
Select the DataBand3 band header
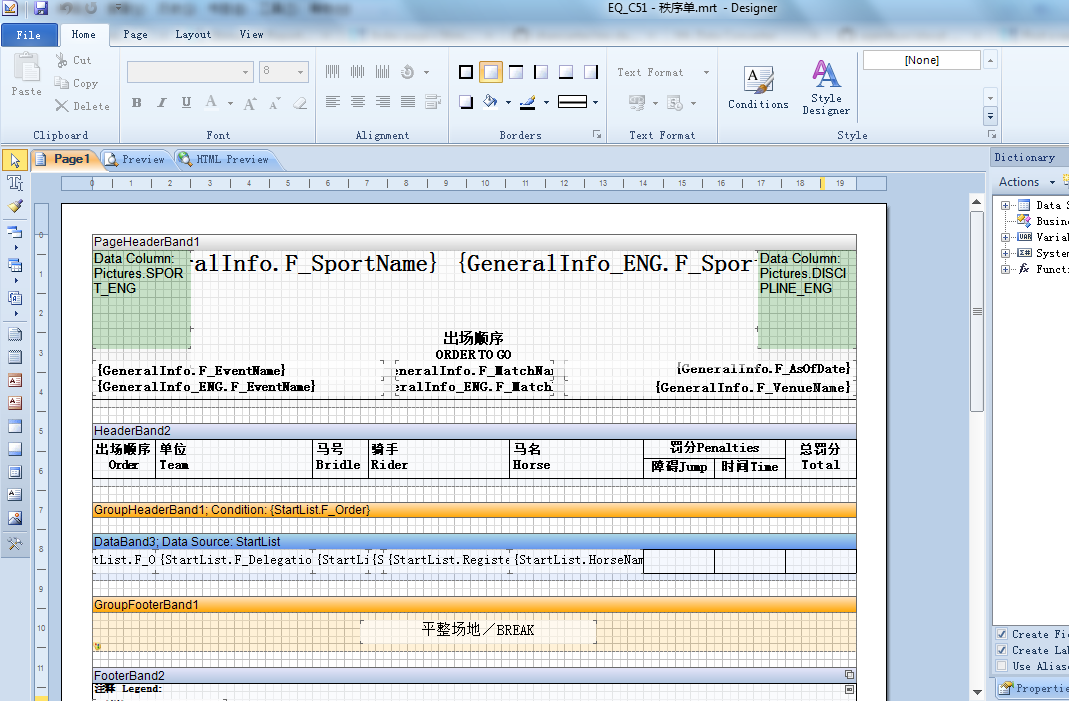pyautogui.click(x=475, y=542)
